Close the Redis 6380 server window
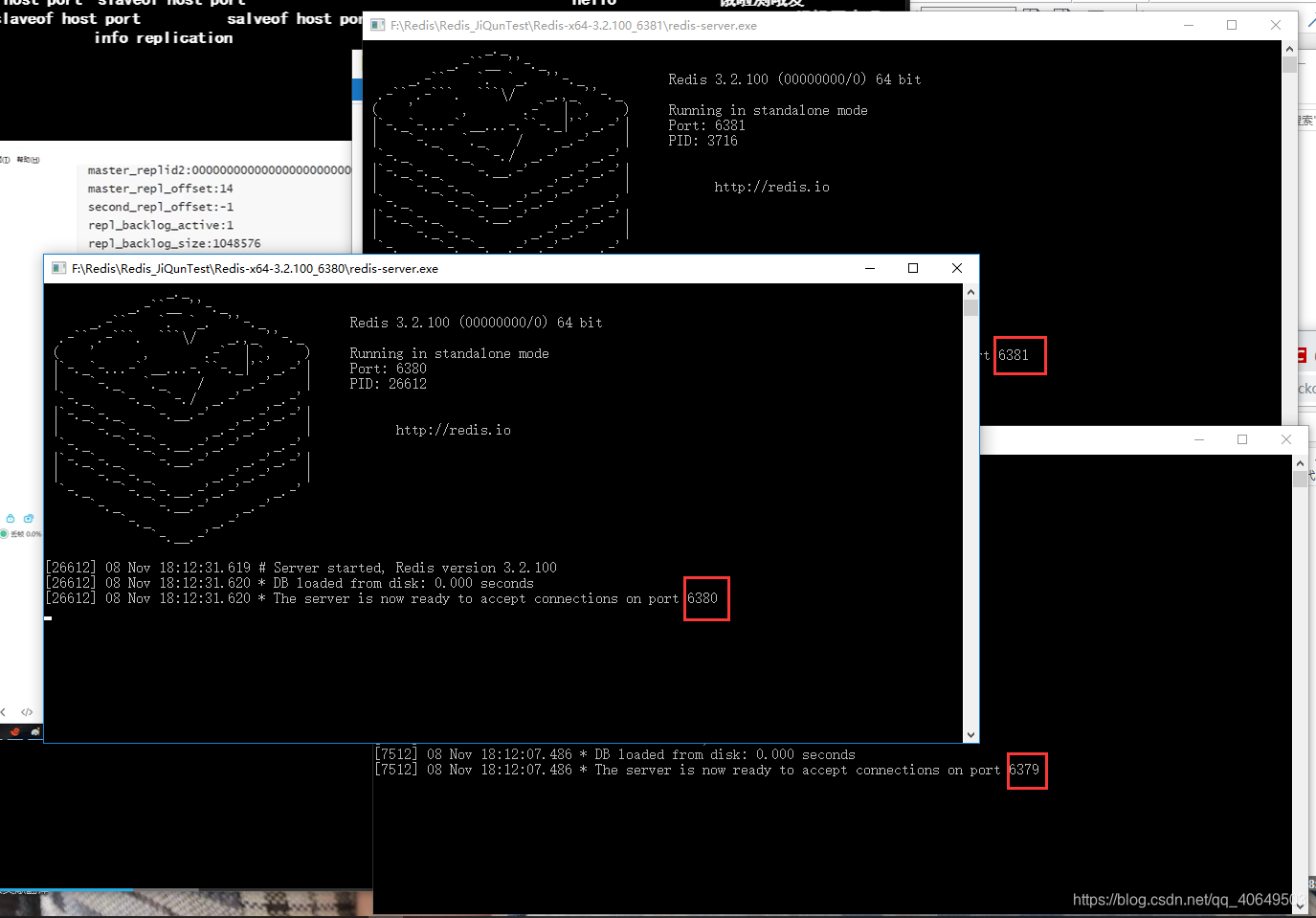 (957, 268)
